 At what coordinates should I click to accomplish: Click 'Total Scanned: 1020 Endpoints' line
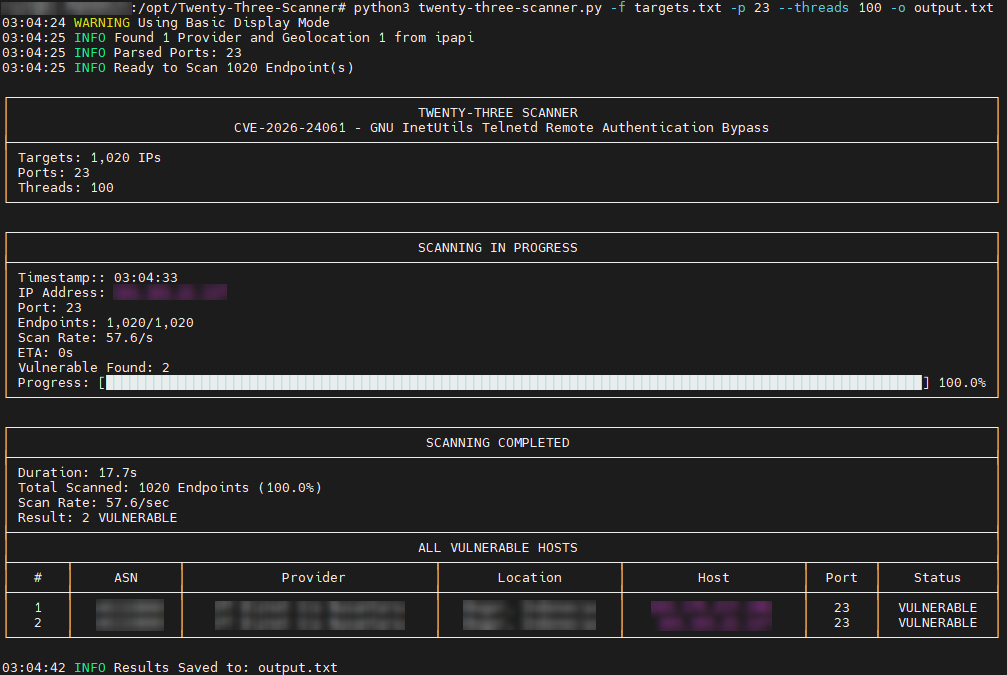[x=170, y=487]
